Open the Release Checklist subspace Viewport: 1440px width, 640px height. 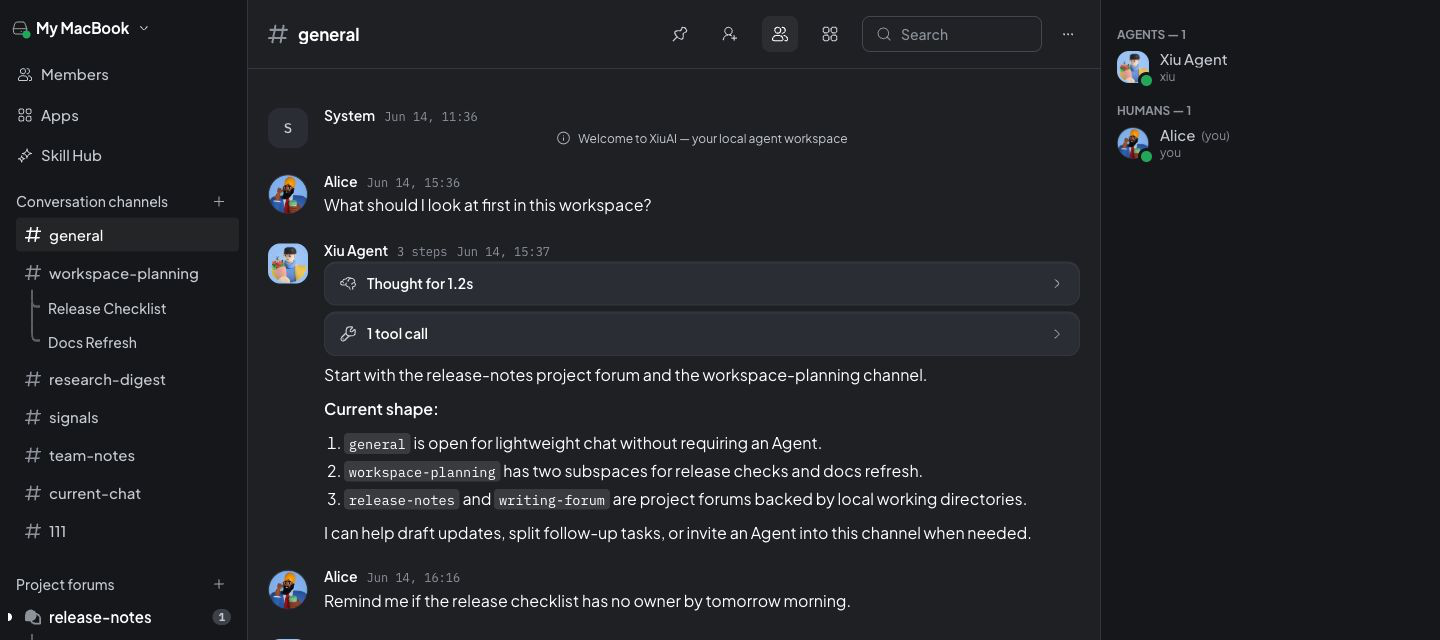point(107,309)
